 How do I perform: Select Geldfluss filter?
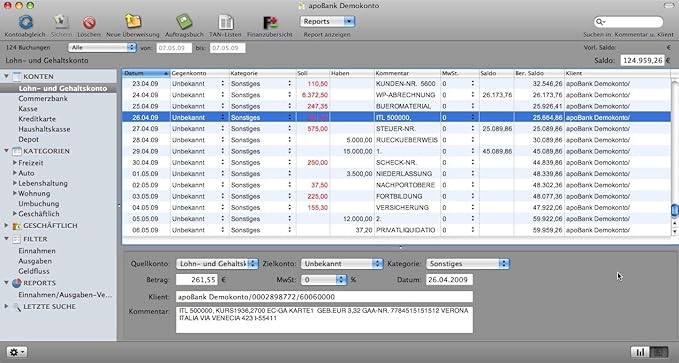tap(34, 271)
